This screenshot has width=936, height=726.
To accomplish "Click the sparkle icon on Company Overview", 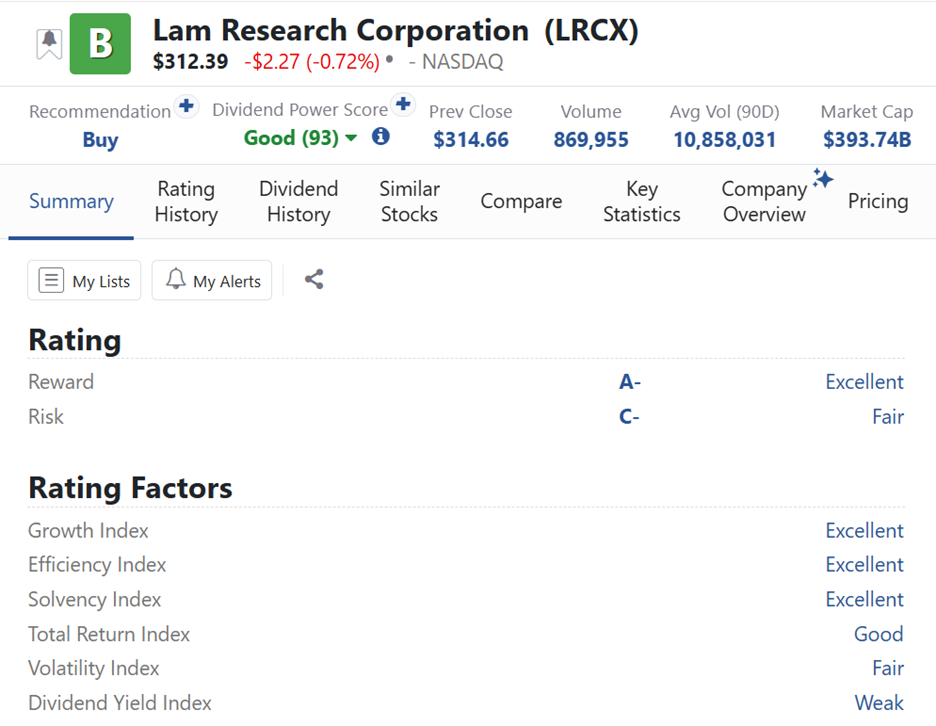I will pyautogui.click(x=823, y=178).
